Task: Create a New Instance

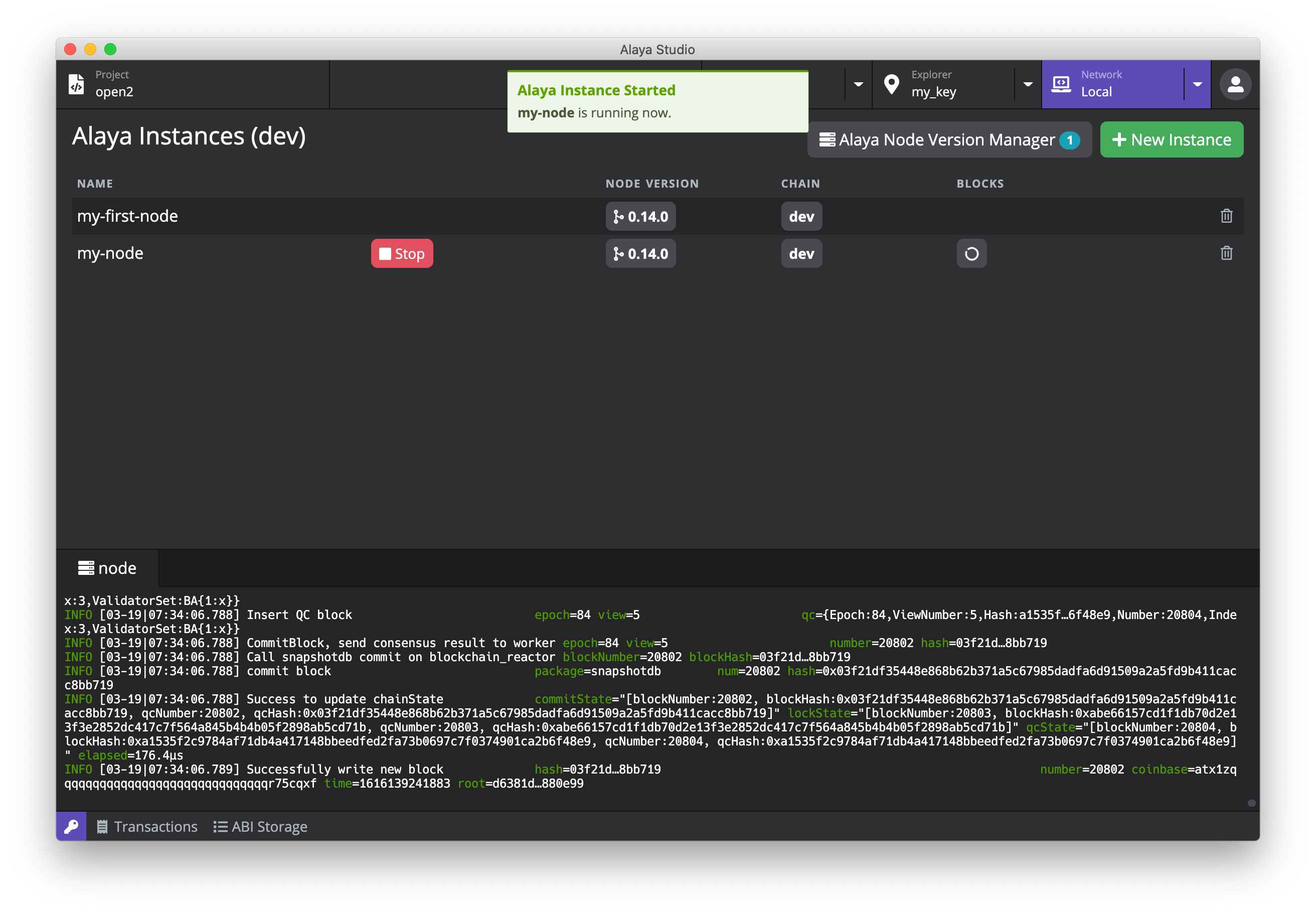Action: pos(1171,139)
